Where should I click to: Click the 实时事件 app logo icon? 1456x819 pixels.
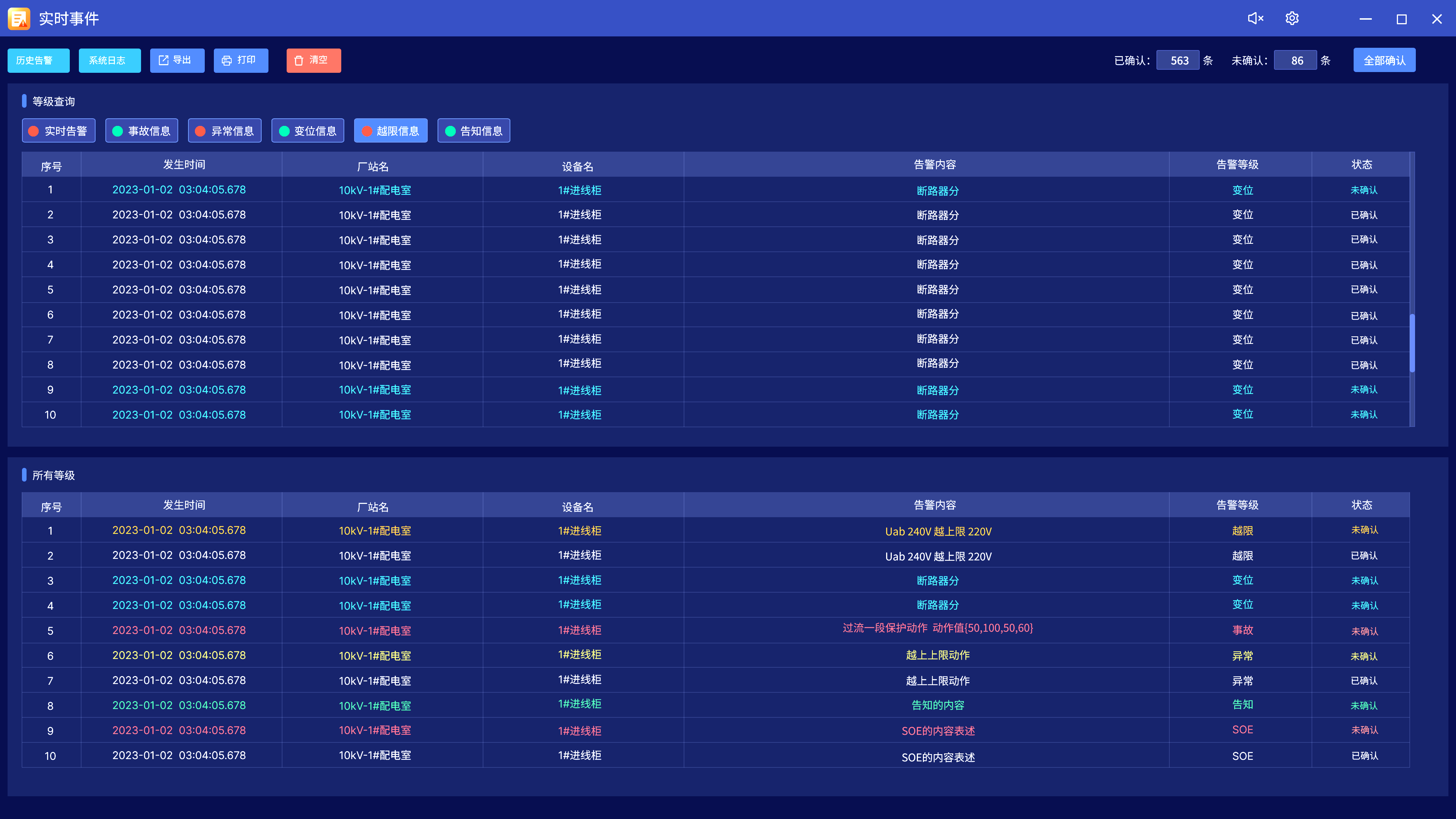[x=19, y=19]
